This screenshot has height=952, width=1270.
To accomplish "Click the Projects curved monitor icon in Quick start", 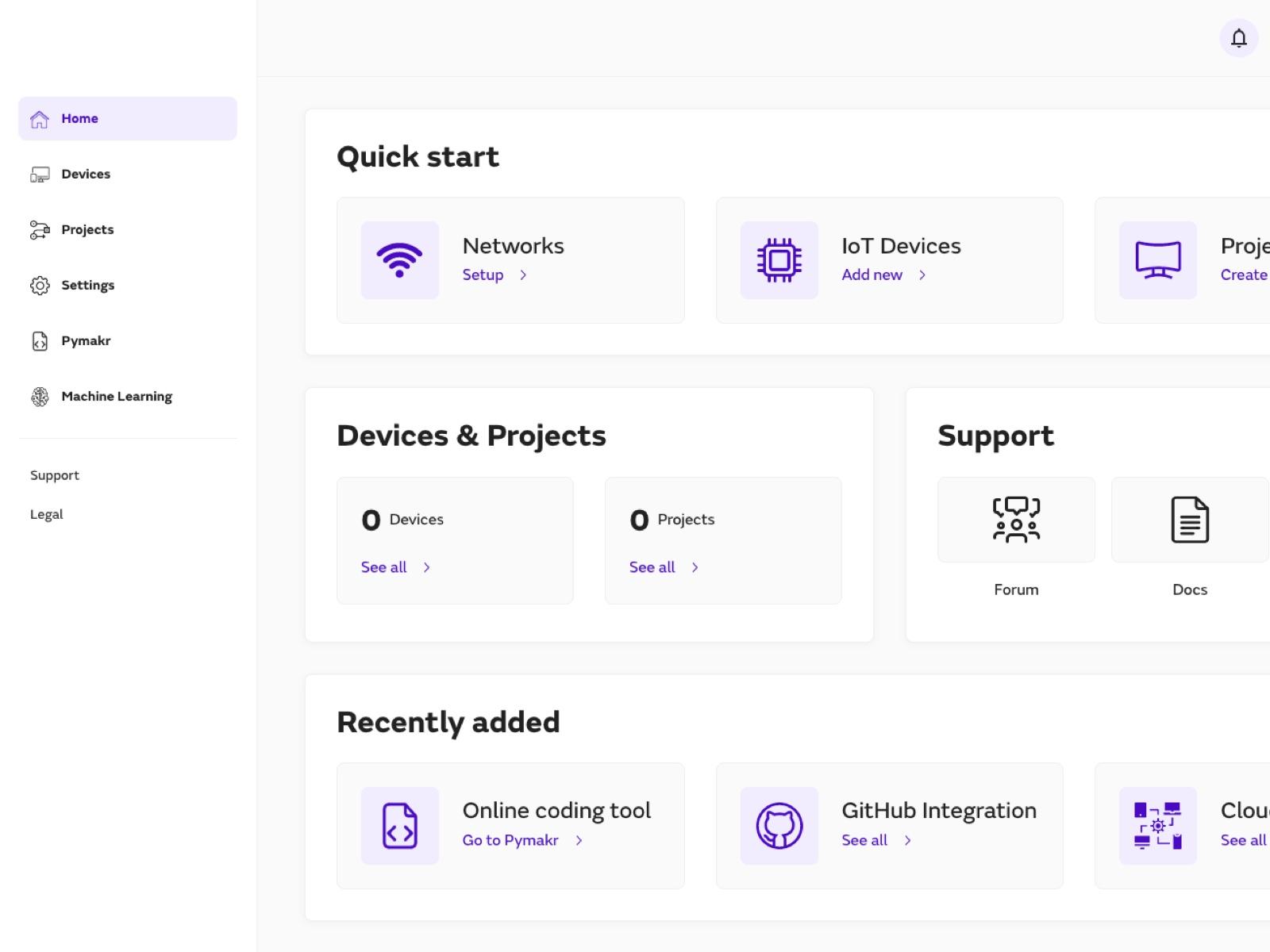I will [x=1158, y=260].
